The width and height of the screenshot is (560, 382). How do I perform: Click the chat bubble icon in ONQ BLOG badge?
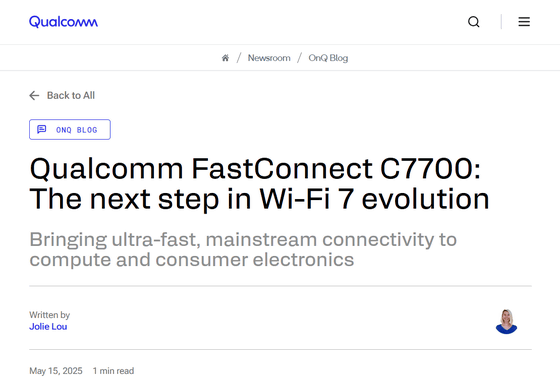pyautogui.click(x=42, y=129)
